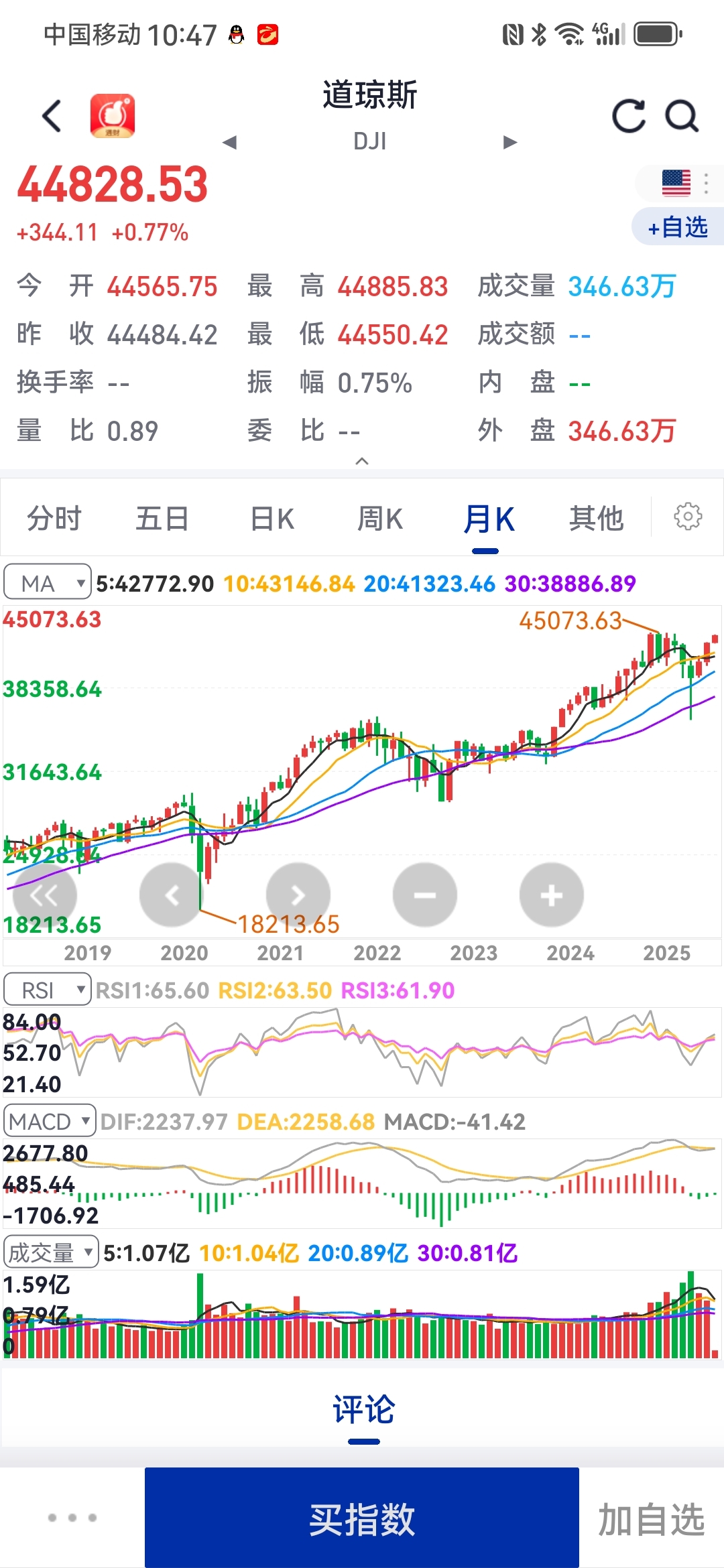
Task: Tap the US flag market icon
Action: pos(676,183)
